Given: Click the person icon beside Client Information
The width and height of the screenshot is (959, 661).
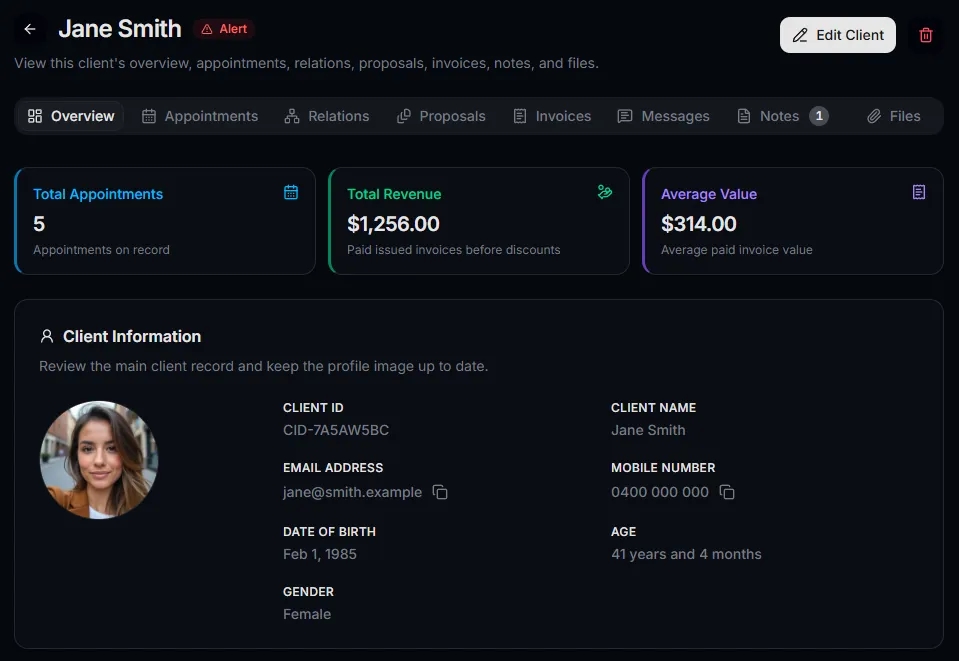Looking at the screenshot, I should coord(46,336).
